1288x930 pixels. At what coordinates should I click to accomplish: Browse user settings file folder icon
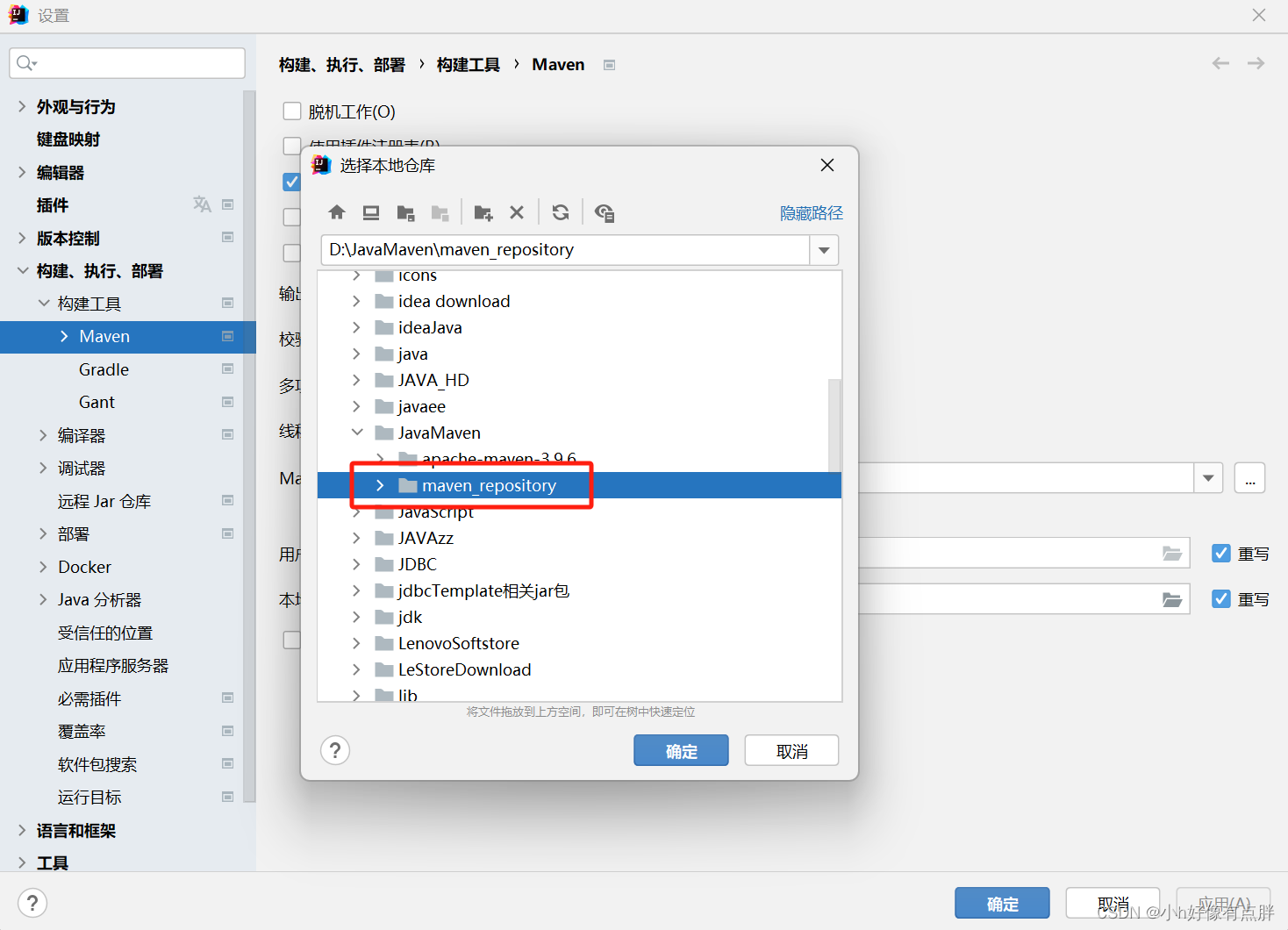point(1171,554)
